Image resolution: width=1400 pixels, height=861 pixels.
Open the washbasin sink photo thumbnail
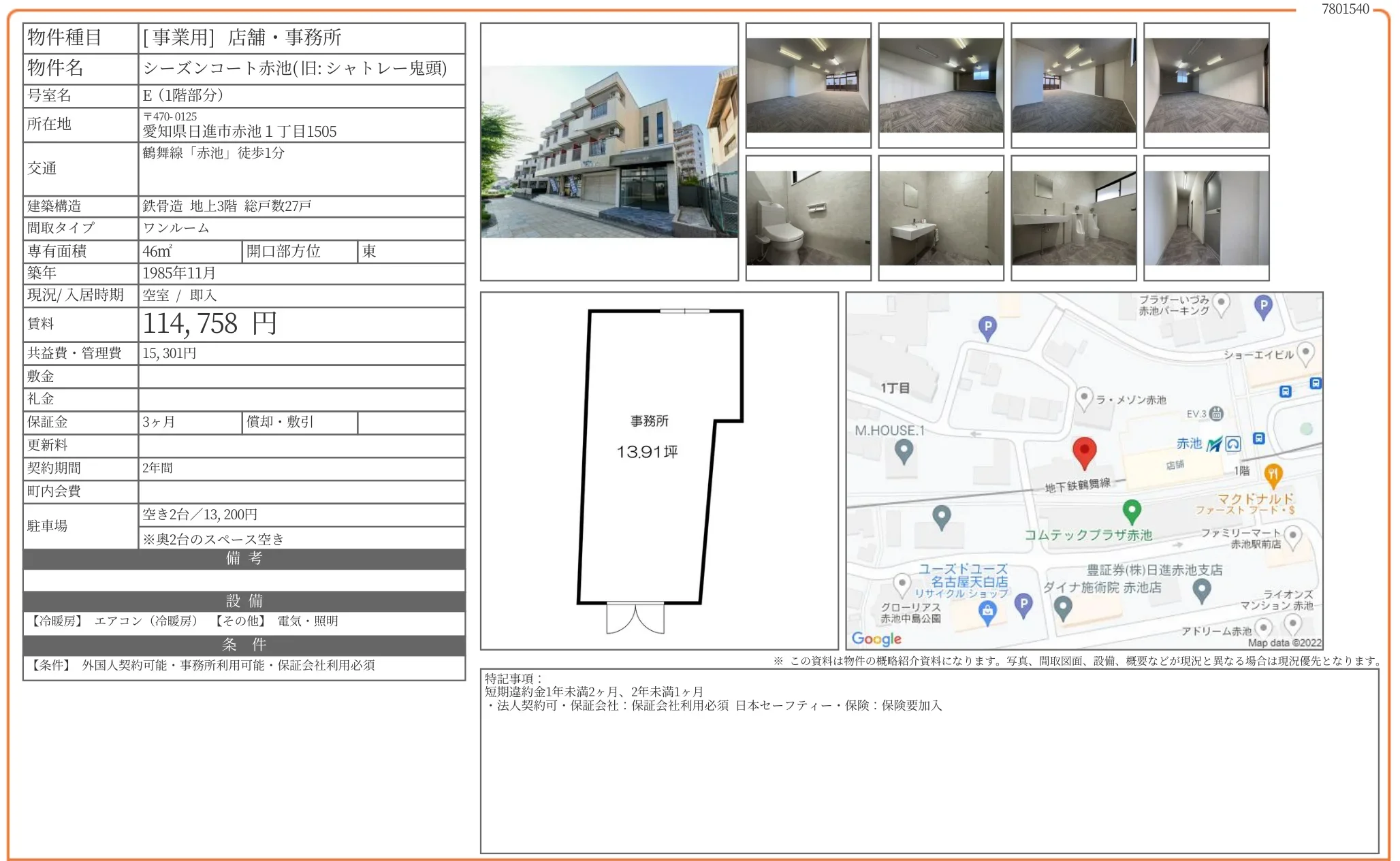point(940,218)
